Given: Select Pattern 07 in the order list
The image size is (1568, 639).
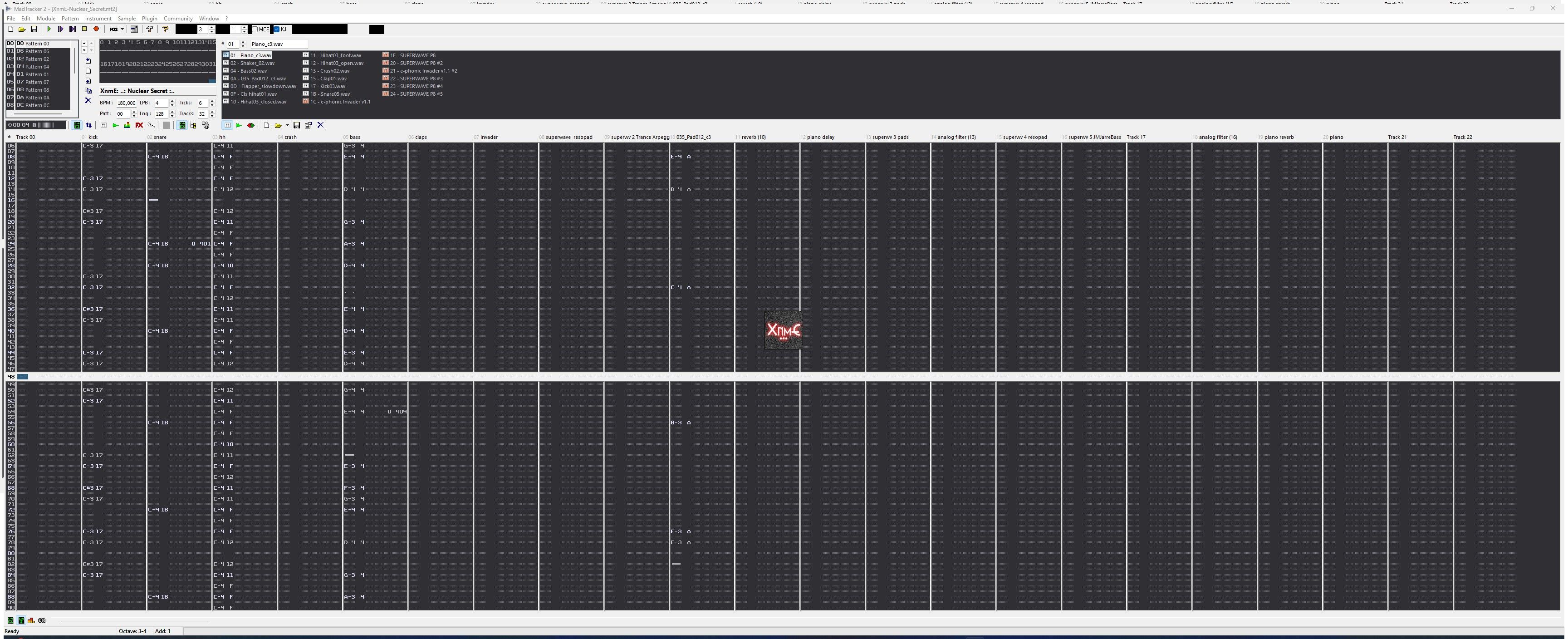Looking at the screenshot, I should [x=36, y=82].
